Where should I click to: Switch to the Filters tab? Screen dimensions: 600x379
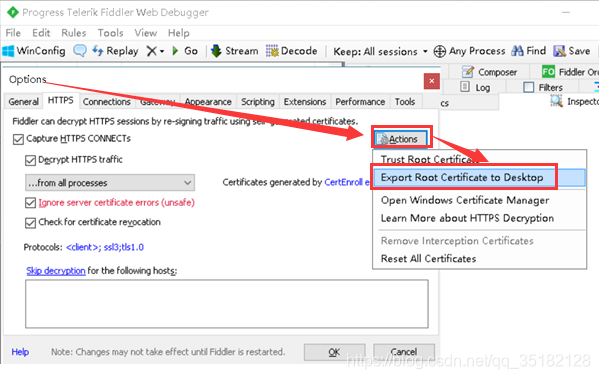[x=543, y=88]
